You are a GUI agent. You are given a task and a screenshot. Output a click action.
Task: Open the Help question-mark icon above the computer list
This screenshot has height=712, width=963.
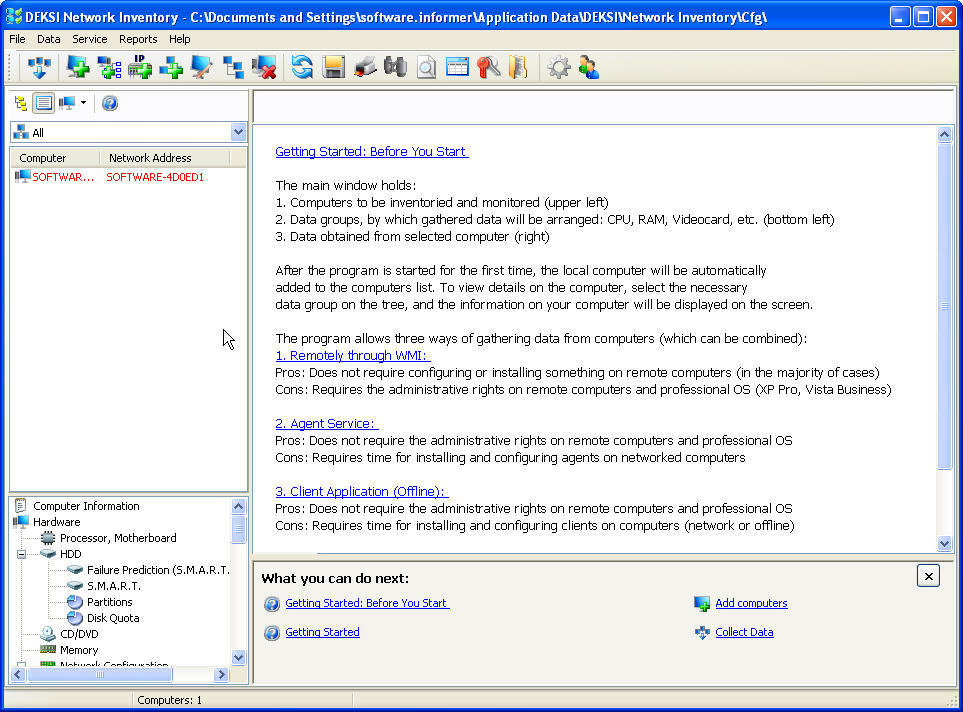pos(109,102)
